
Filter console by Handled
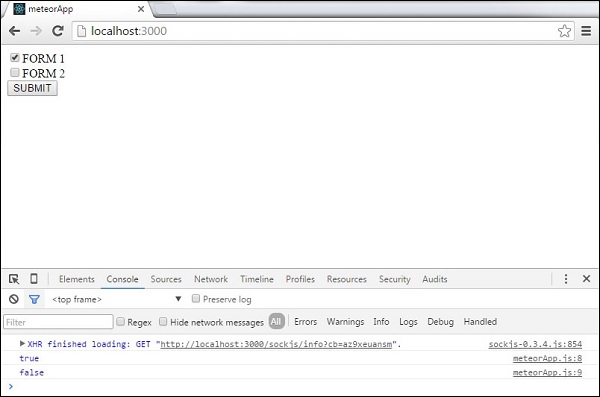[480, 322]
